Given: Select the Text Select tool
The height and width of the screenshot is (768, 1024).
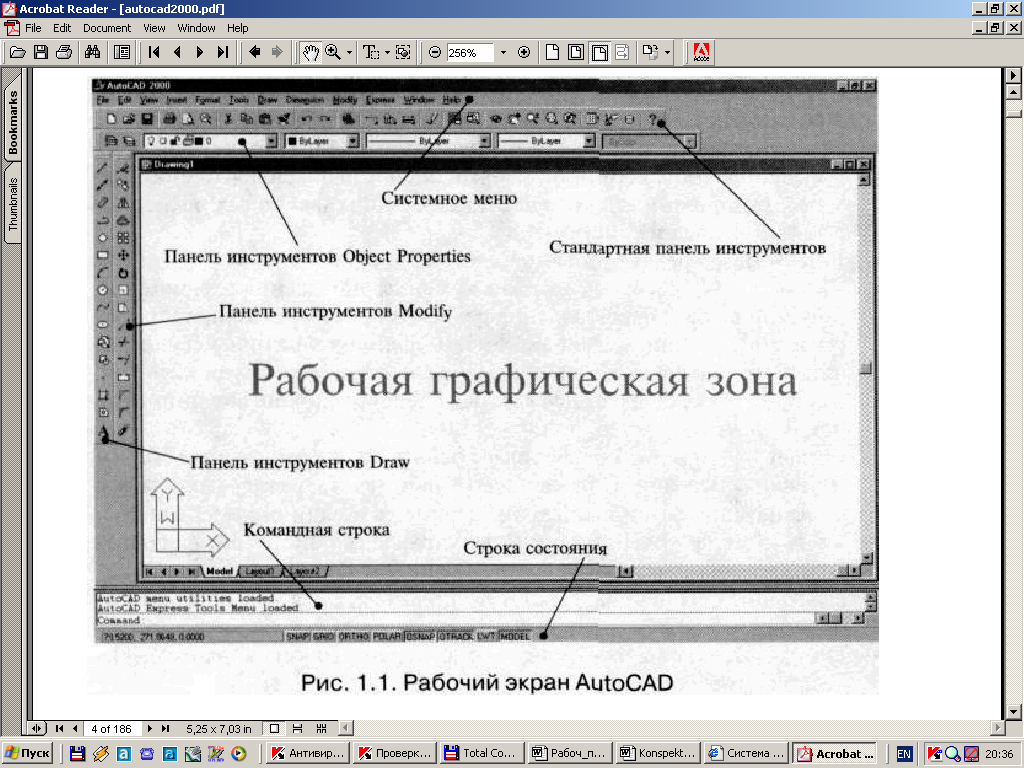Looking at the screenshot, I should tap(371, 52).
